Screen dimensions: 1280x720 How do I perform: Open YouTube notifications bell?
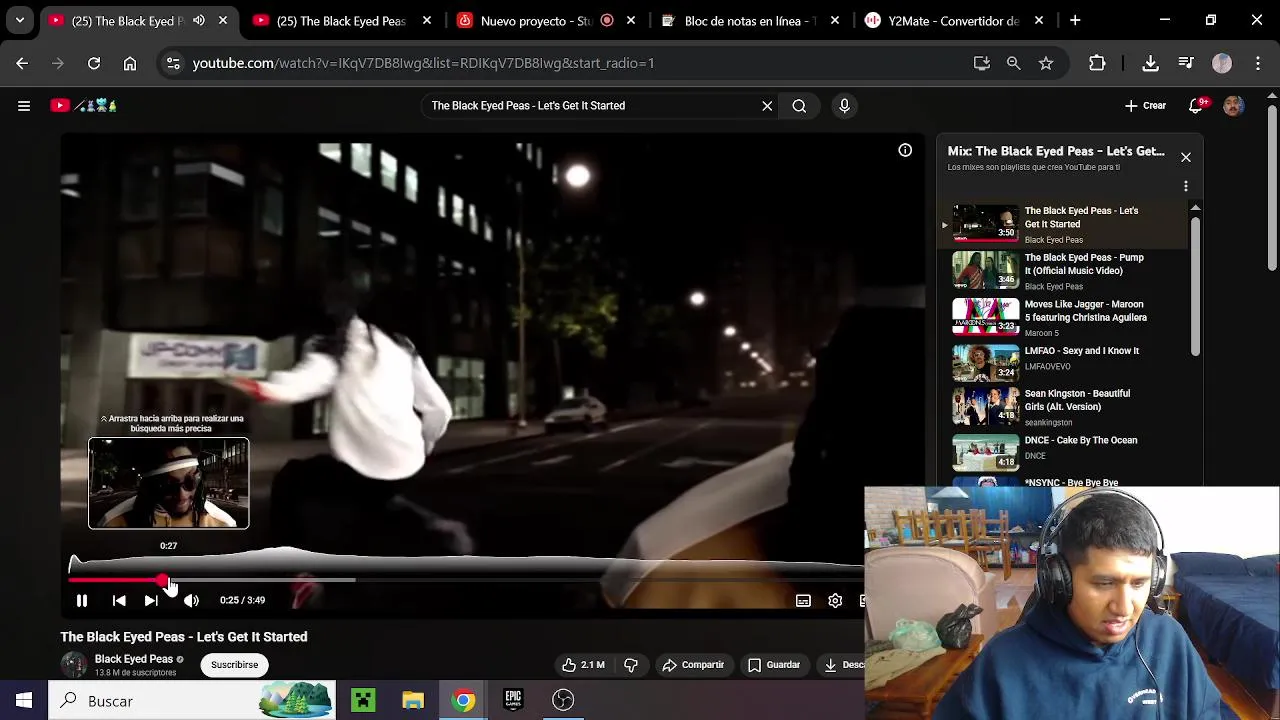(1196, 105)
